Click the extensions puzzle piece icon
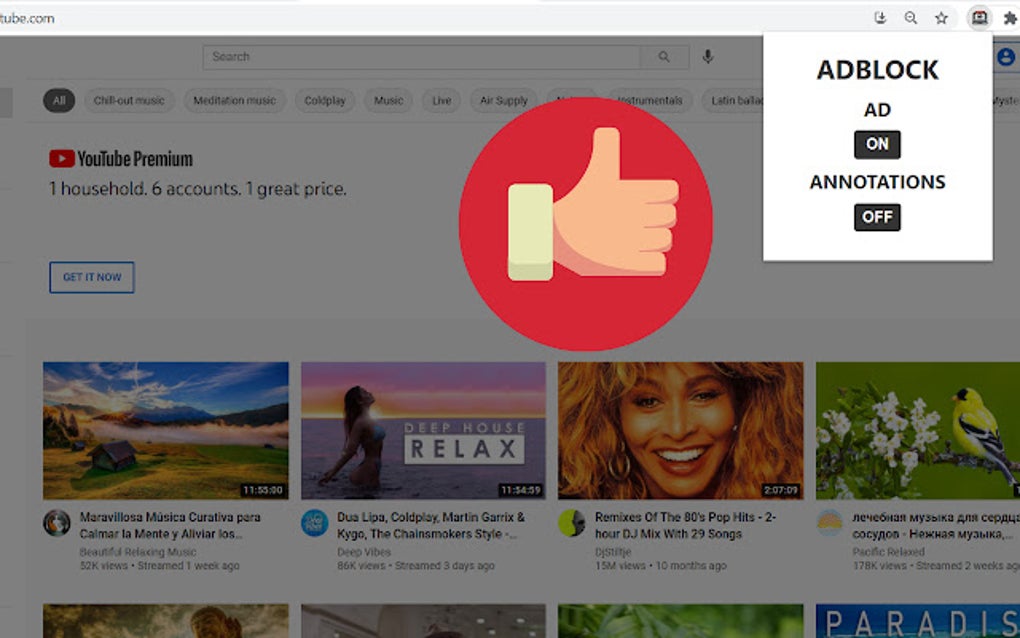This screenshot has width=1020, height=638. (x=1012, y=17)
